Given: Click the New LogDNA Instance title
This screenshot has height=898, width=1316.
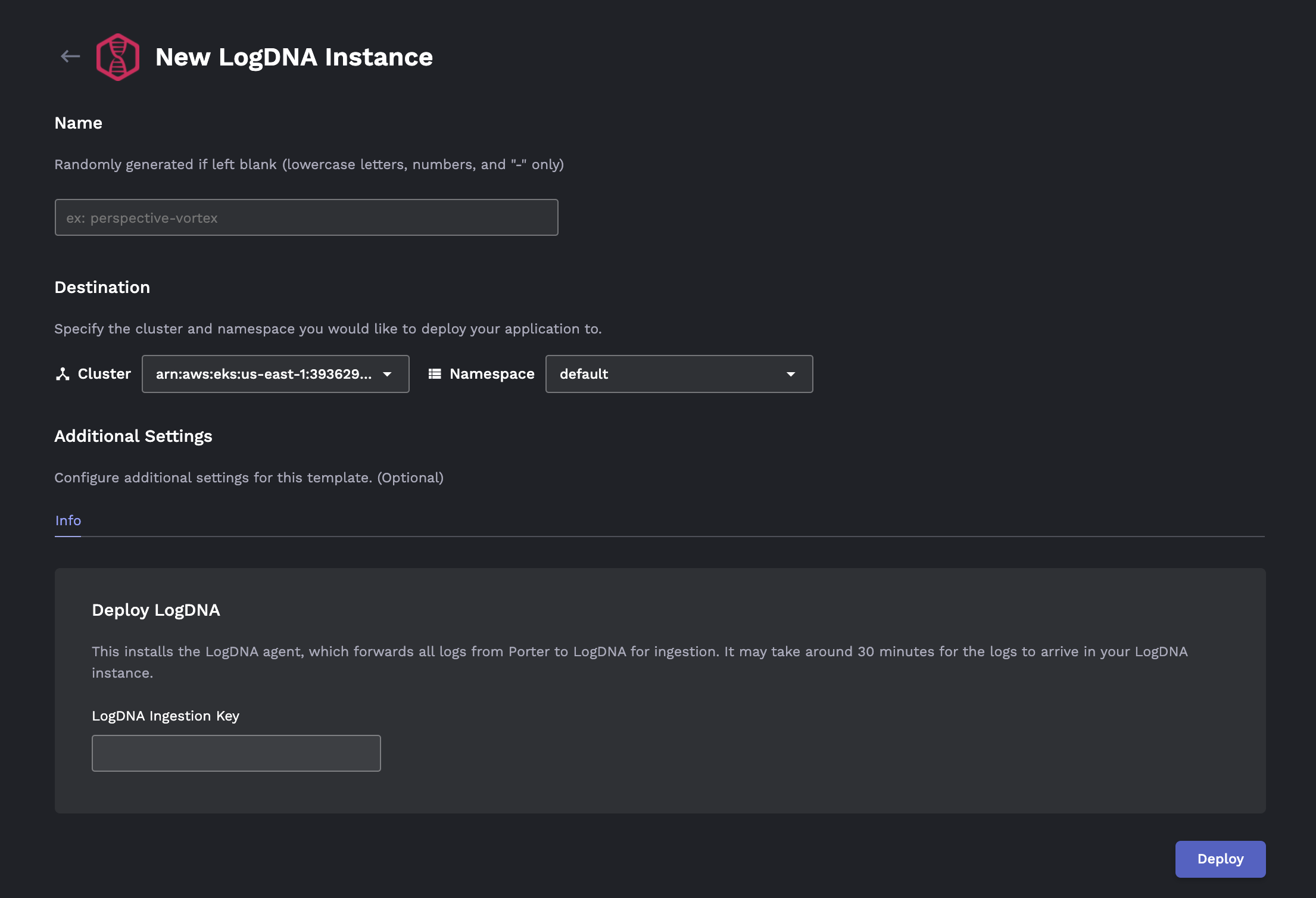Looking at the screenshot, I should tap(294, 57).
